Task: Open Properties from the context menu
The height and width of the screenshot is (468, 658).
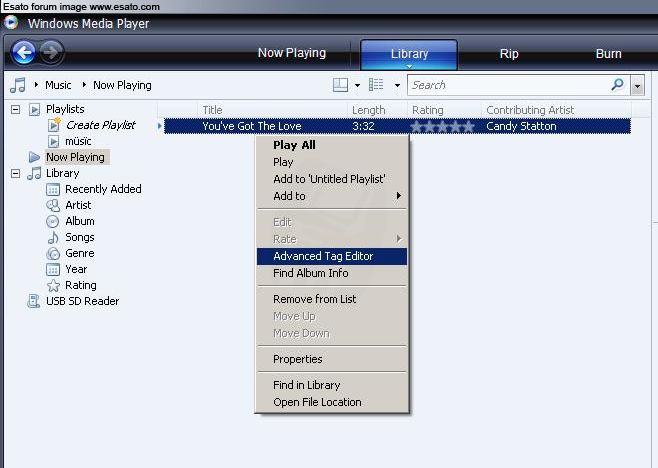Action: (332, 359)
